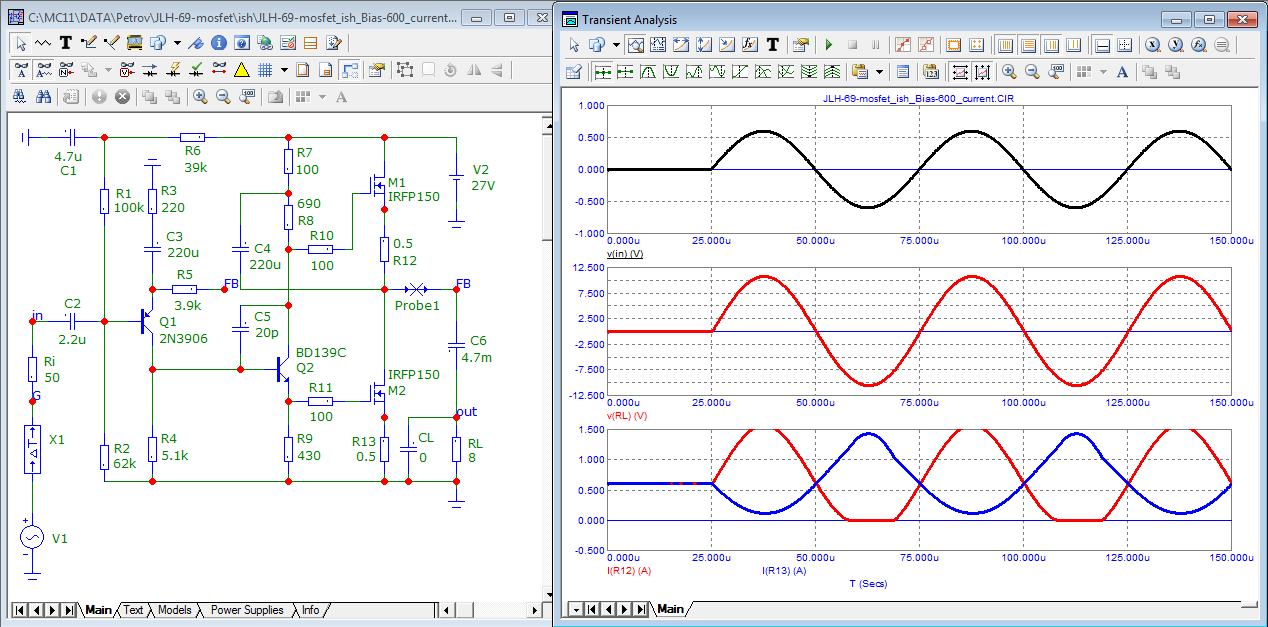The image size is (1268, 627).
Task: Click the Help mode window icon
Action: 242,43
